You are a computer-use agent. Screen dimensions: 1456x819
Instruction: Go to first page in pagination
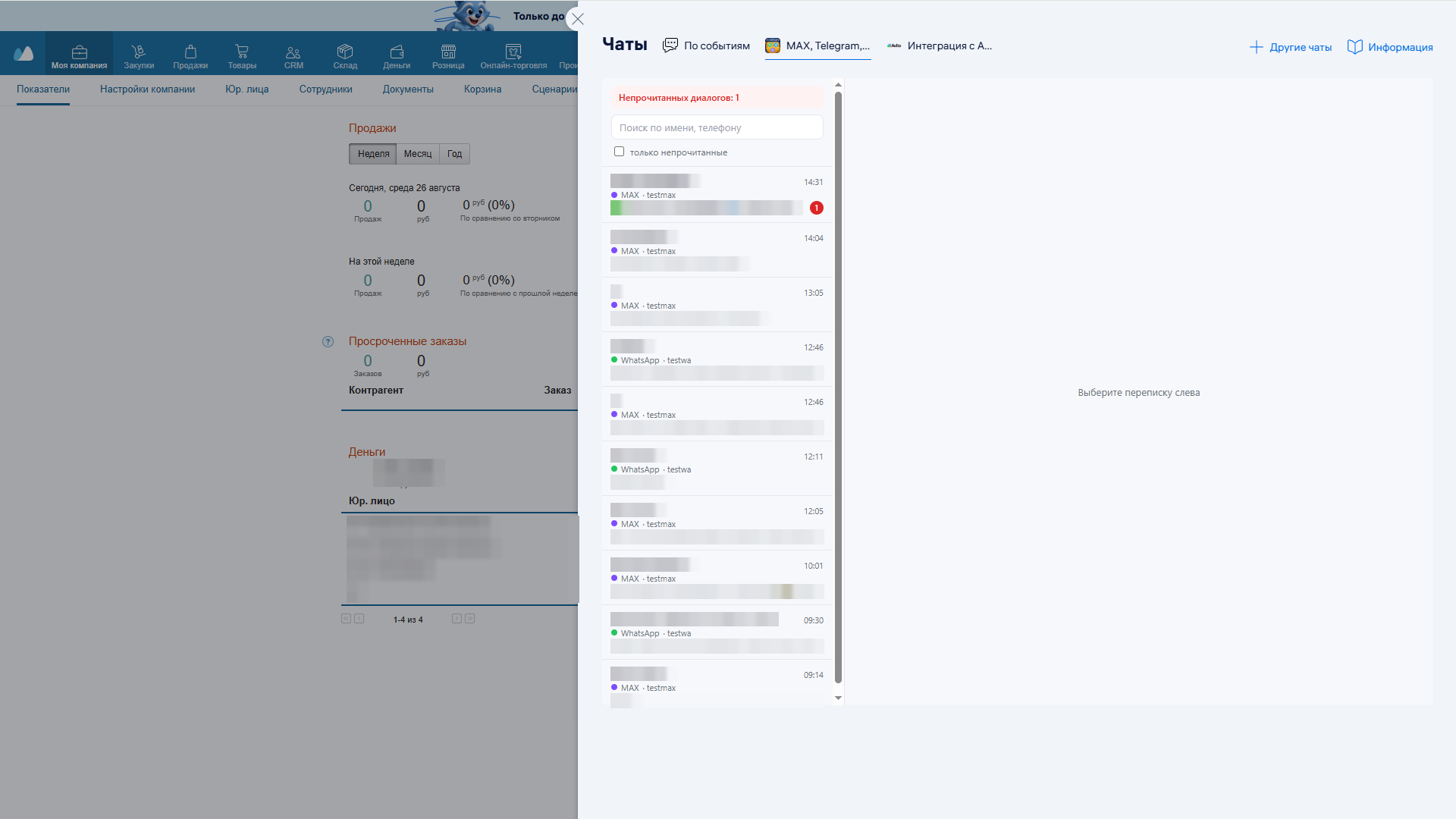[x=346, y=619]
